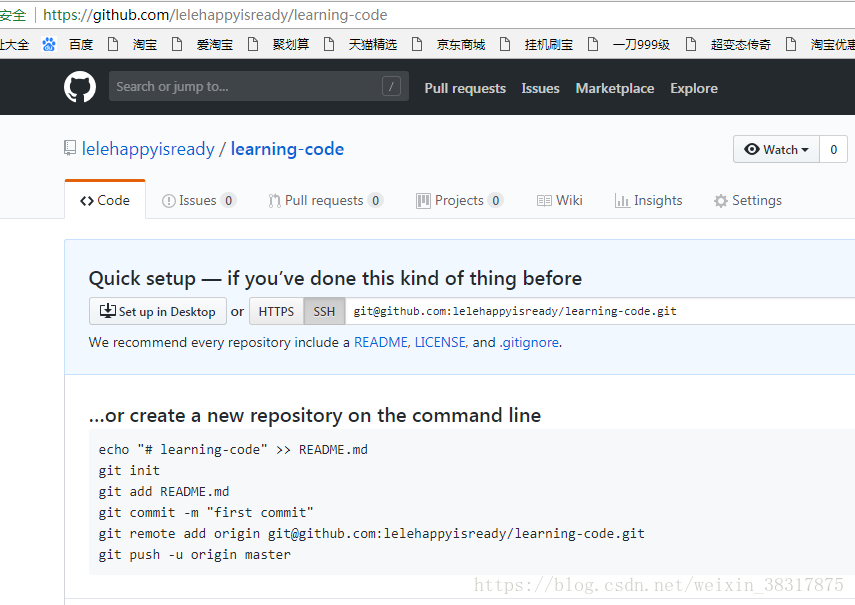Open the 爱淘宝 bookmark

[x=214, y=44]
